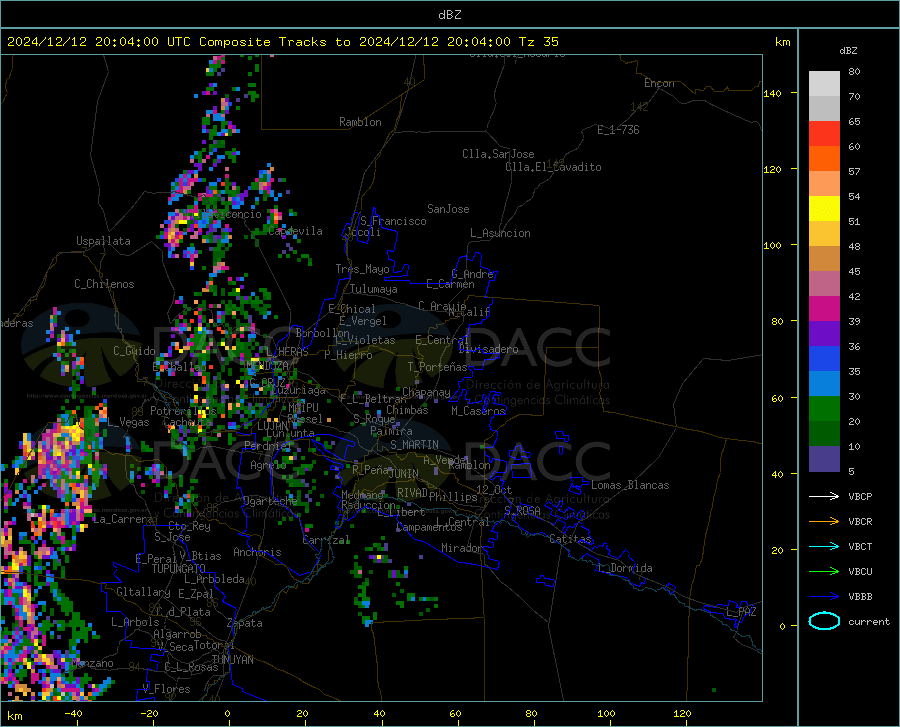
Task: Click the orange VBCR arrow in legend
Action: click(x=824, y=521)
